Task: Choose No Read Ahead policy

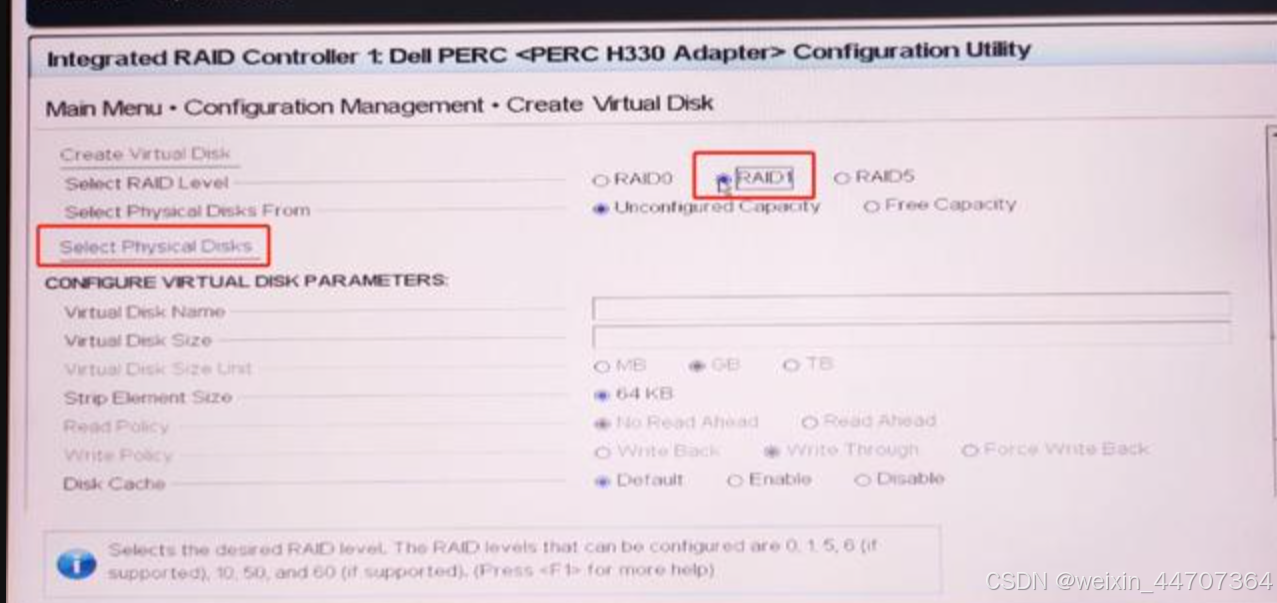Action: [x=601, y=423]
